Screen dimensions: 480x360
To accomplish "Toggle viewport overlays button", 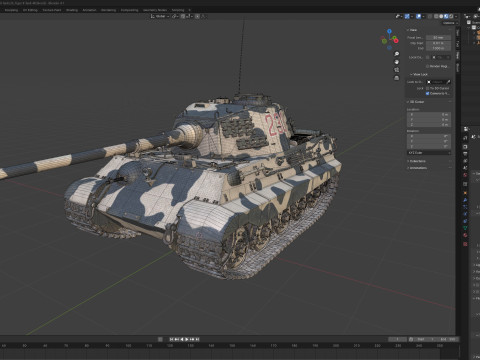I will point(419,16).
